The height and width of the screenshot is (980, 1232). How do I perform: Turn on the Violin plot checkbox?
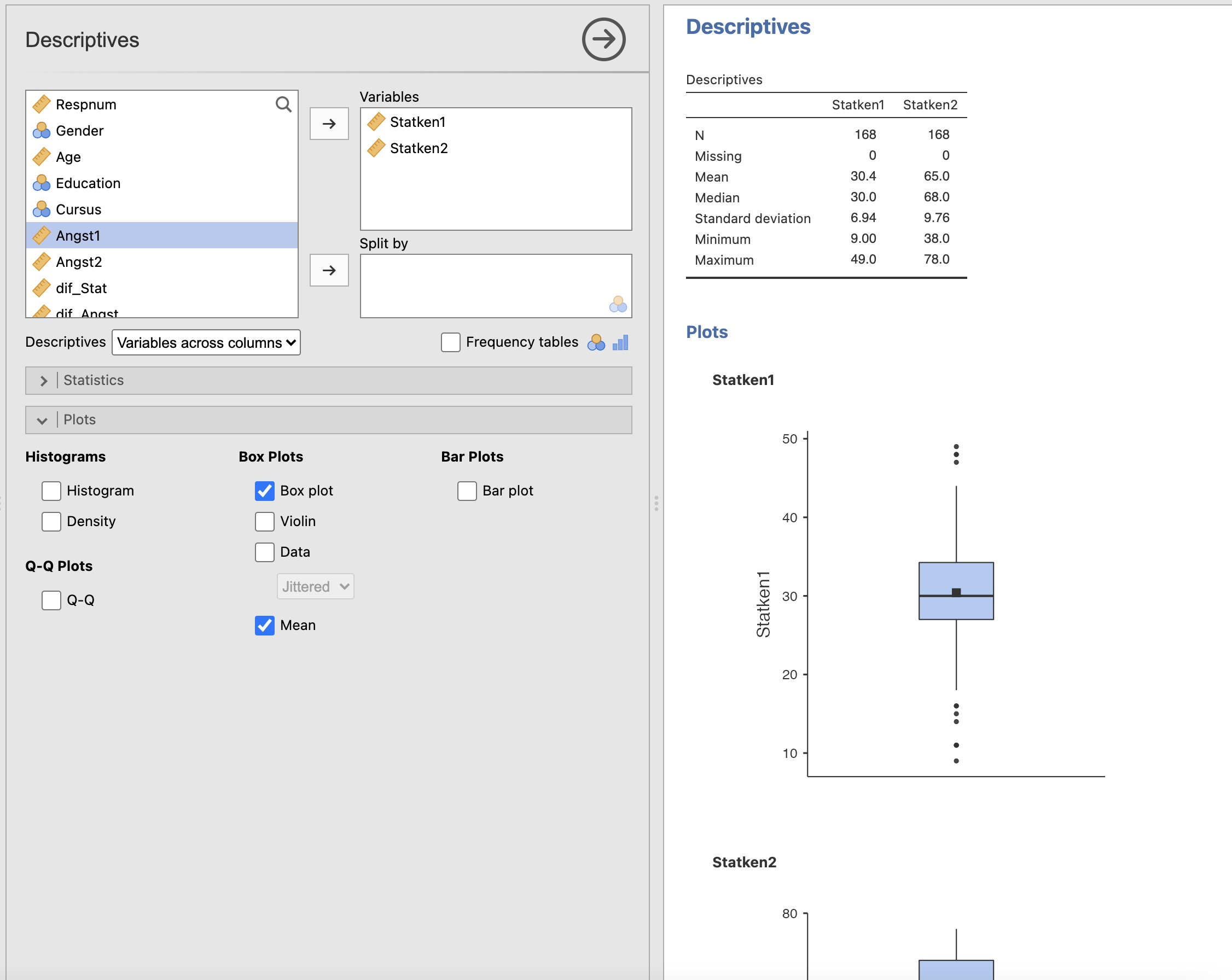[x=265, y=521]
